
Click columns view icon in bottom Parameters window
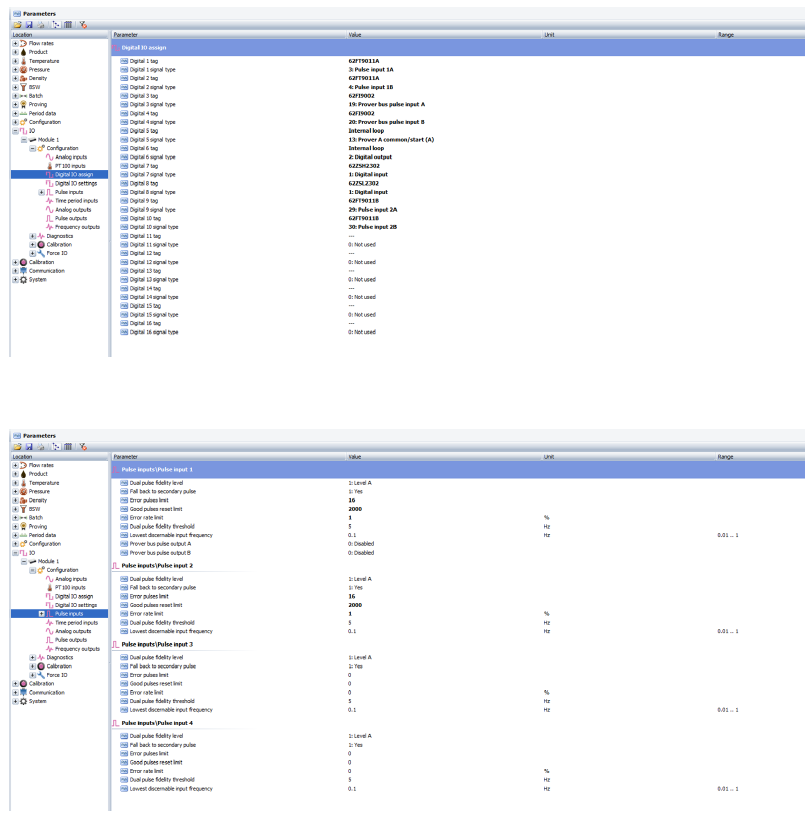[68, 447]
